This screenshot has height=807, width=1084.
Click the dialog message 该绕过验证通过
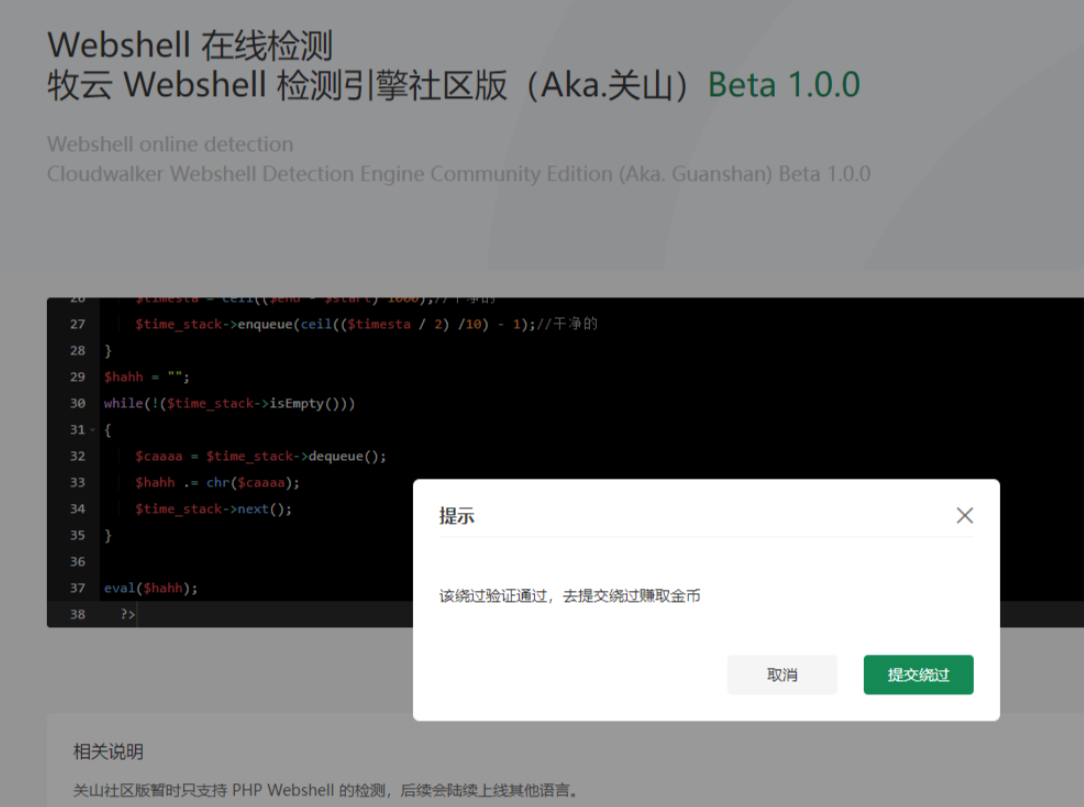(x=570, y=596)
